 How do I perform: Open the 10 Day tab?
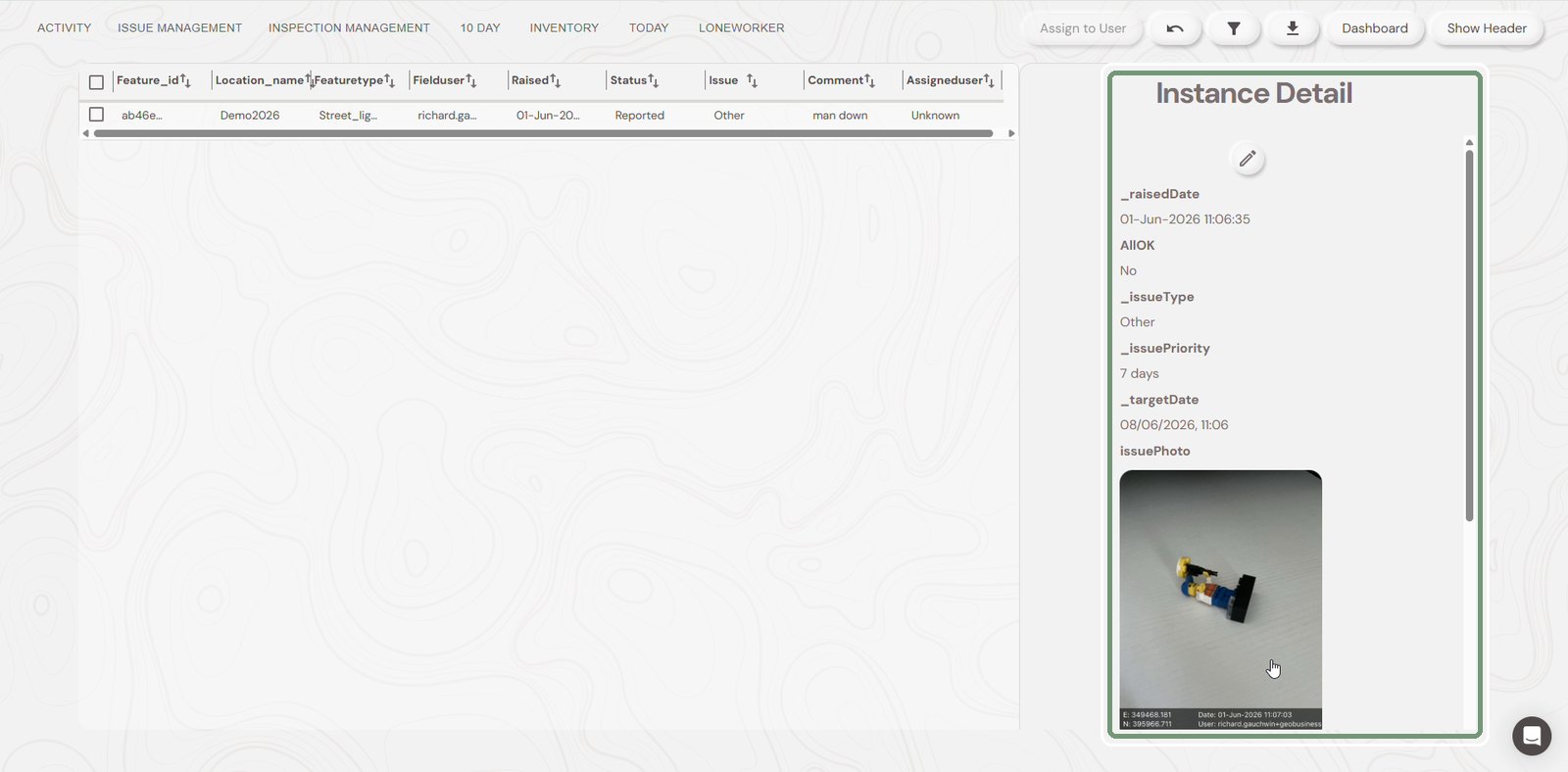[480, 28]
